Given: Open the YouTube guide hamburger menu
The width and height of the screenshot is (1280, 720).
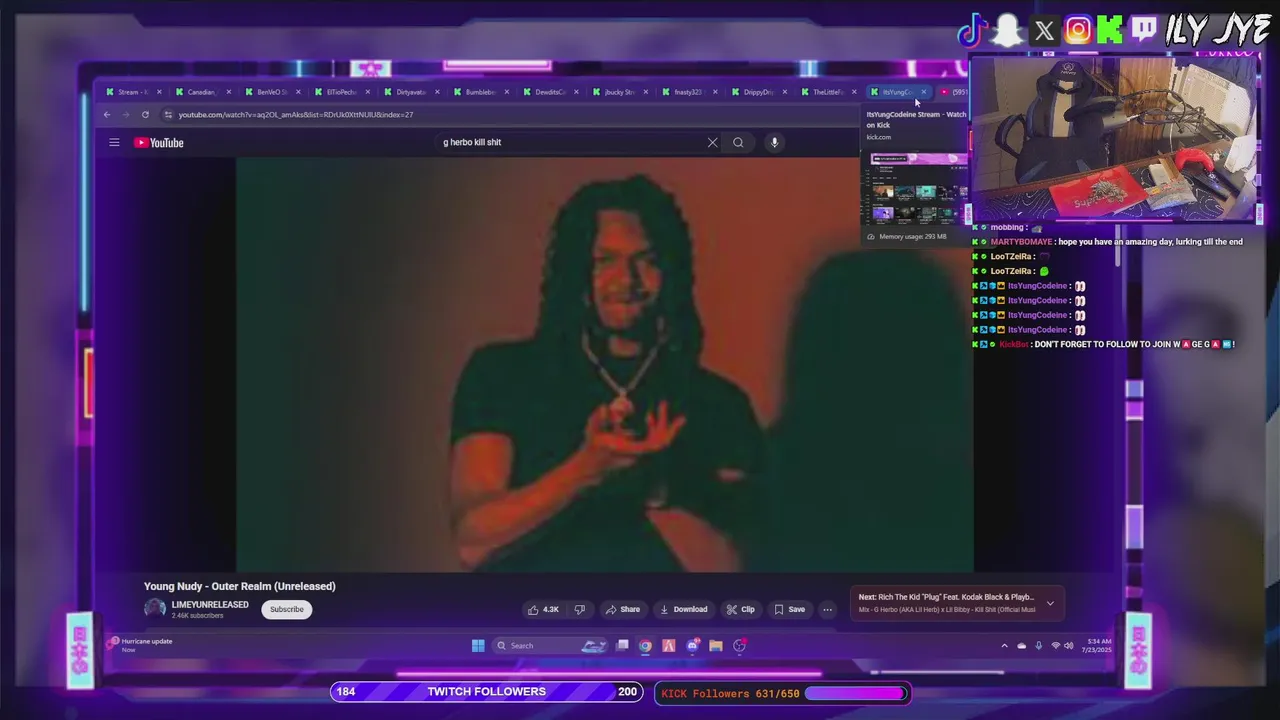Looking at the screenshot, I should [x=114, y=142].
